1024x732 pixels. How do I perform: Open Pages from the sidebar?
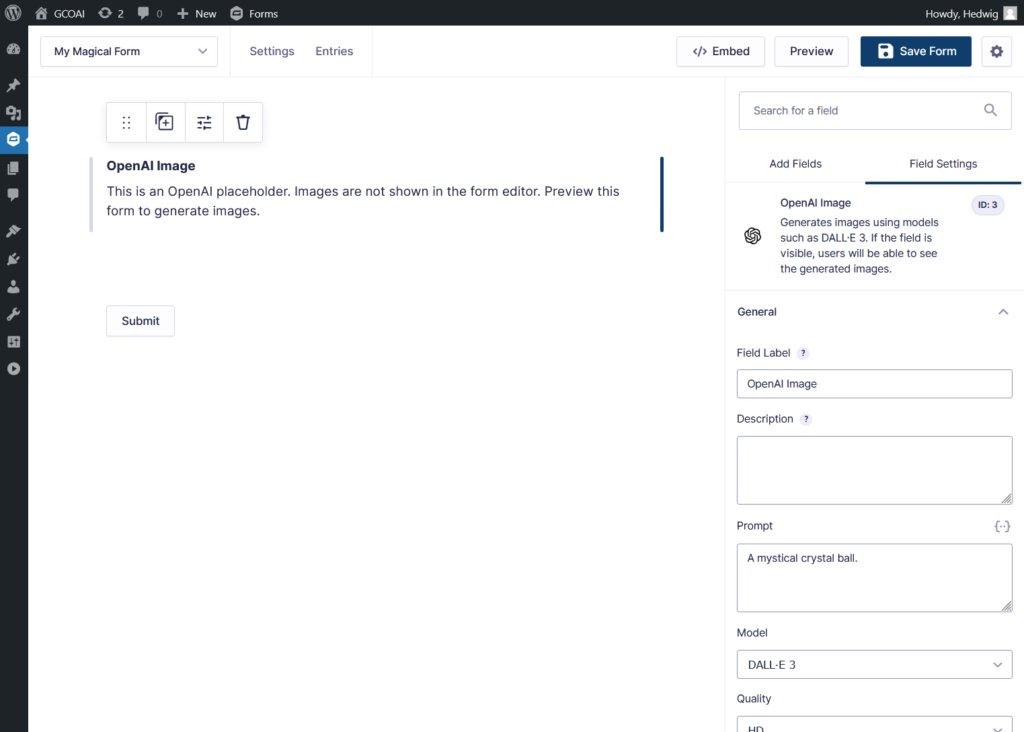point(13,168)
